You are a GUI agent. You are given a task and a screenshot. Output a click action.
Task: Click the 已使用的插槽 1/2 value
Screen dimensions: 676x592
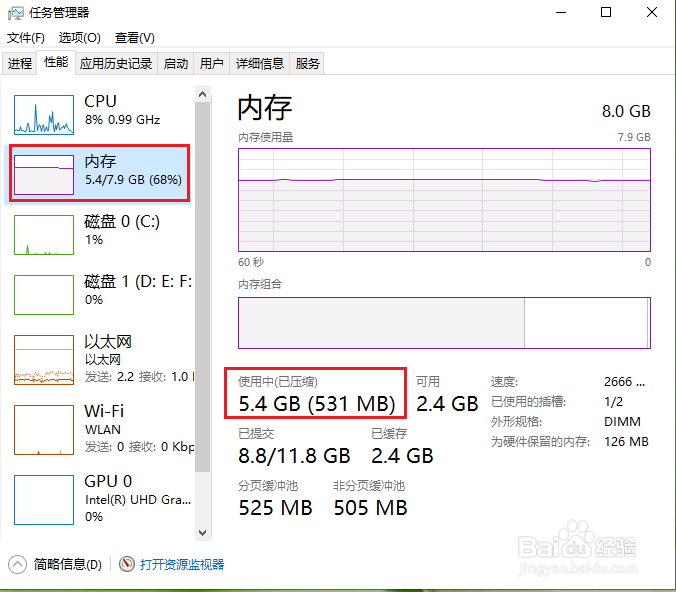point(613,402)
